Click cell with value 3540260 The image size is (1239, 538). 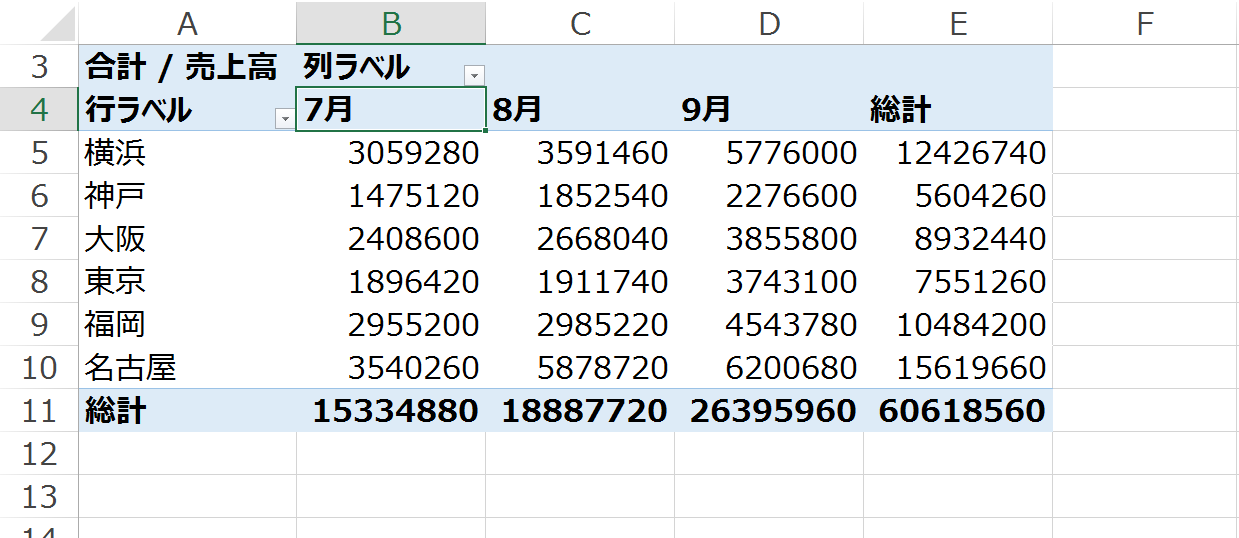(x=391, y=368)
